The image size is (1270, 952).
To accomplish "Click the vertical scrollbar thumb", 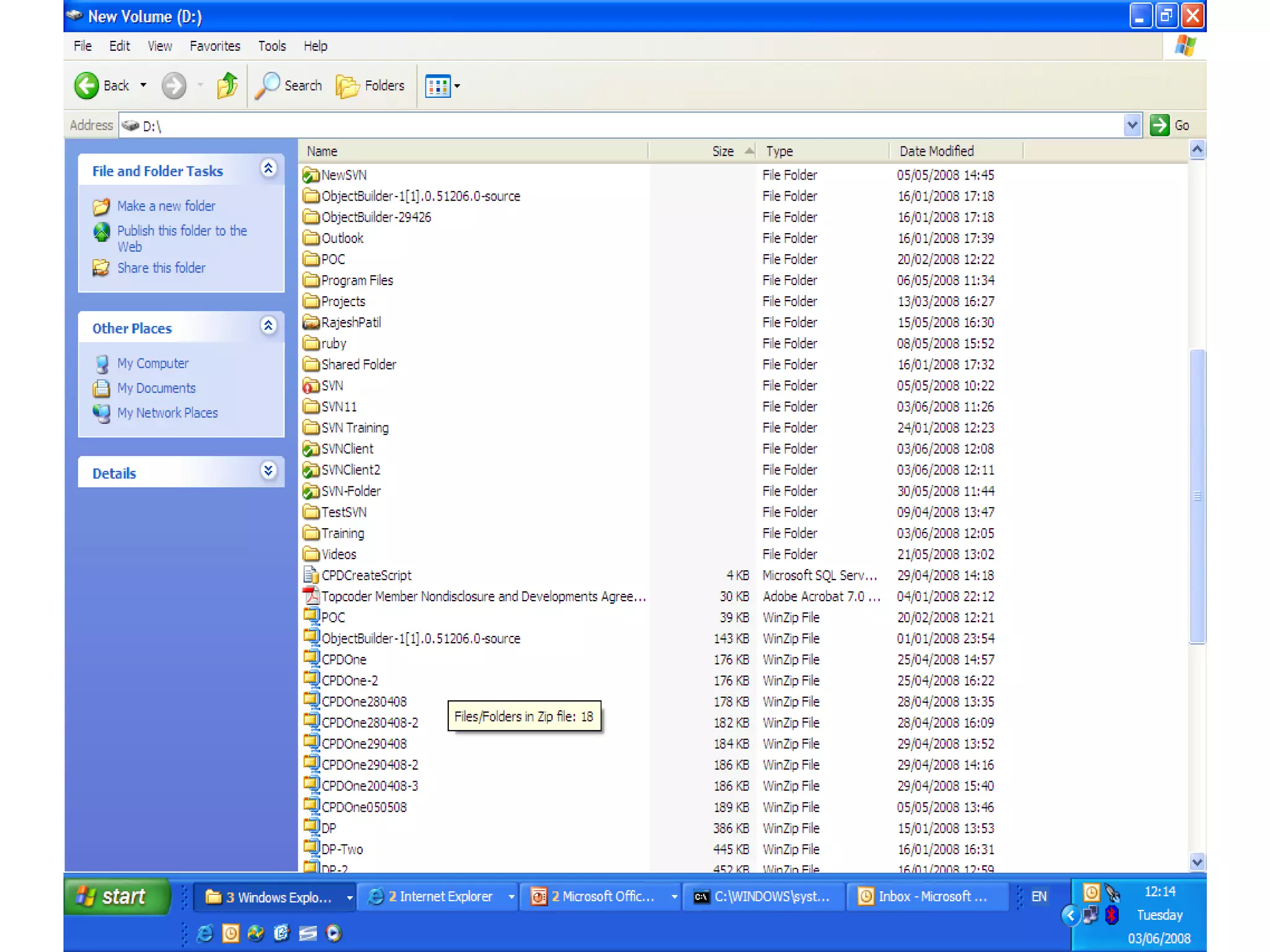I will click(1197, 496).
